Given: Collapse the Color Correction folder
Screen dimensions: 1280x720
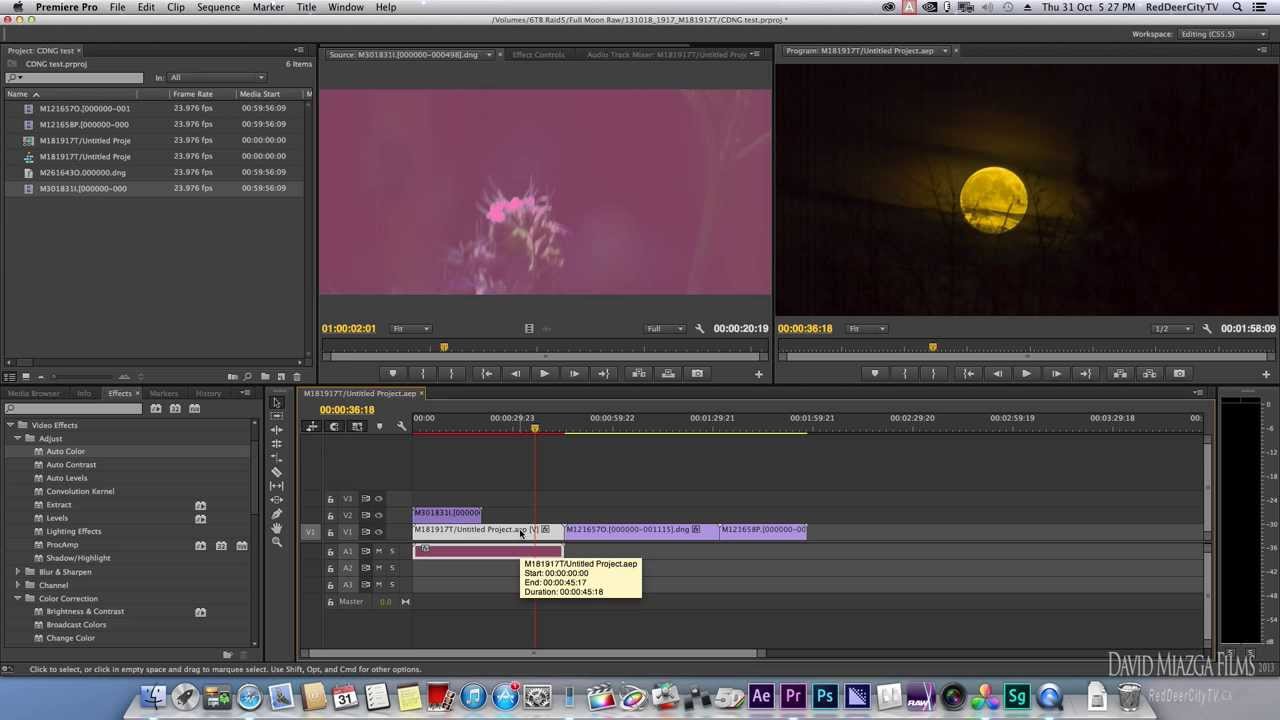Looking at the screenshot, I should 18,598.
